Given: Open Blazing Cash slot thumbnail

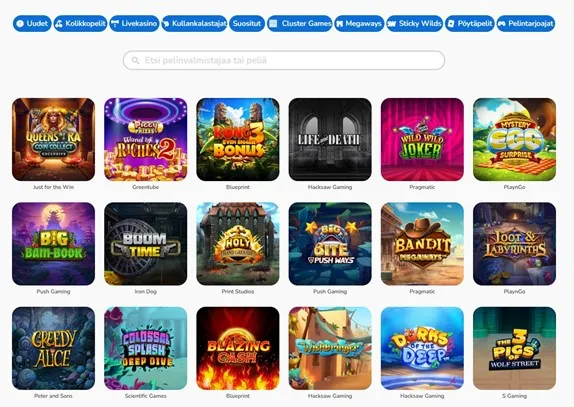Looking at the screenshot, I should pyautogui.click(x=238, y=348).
